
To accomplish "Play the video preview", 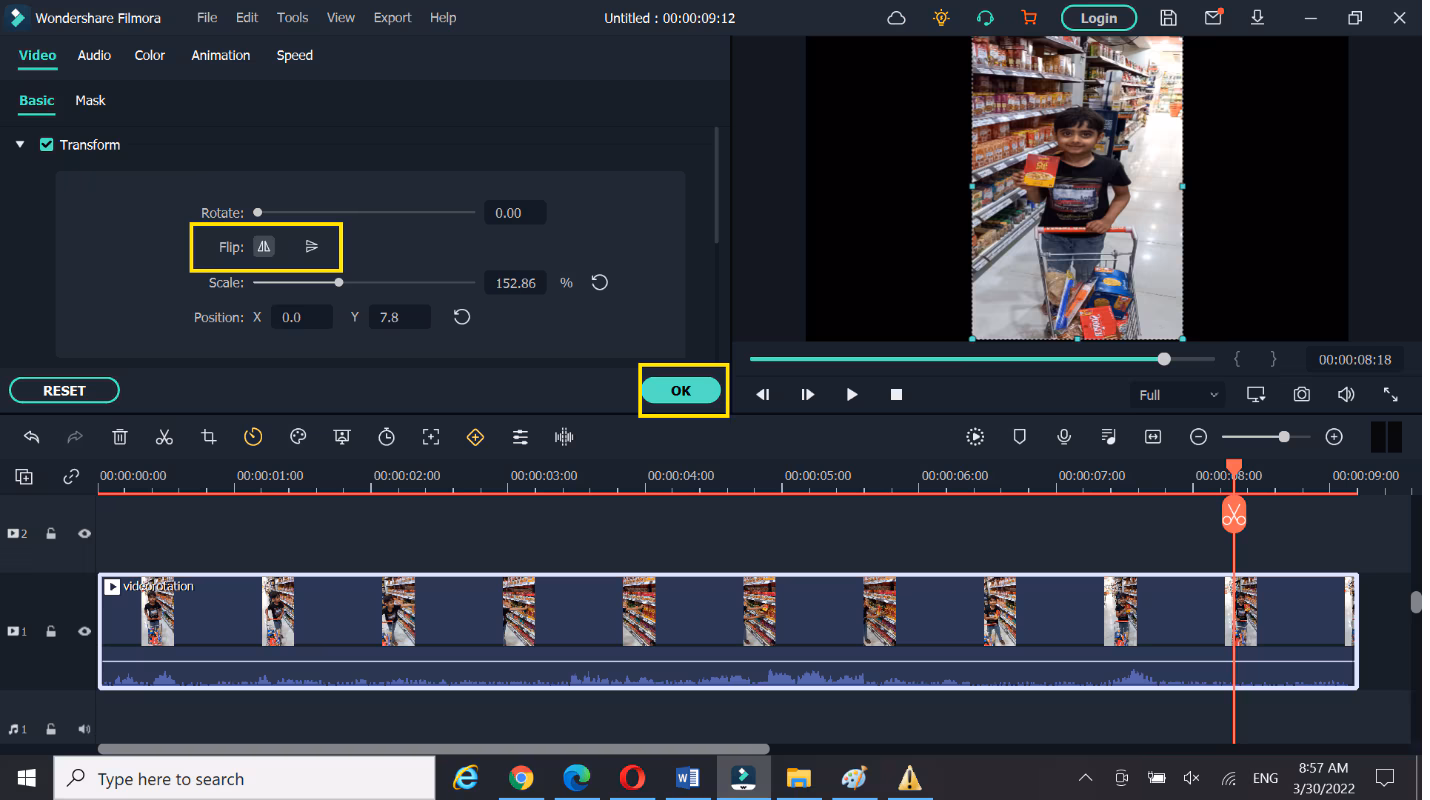I will pyautogui.click(x=852, y=395).
